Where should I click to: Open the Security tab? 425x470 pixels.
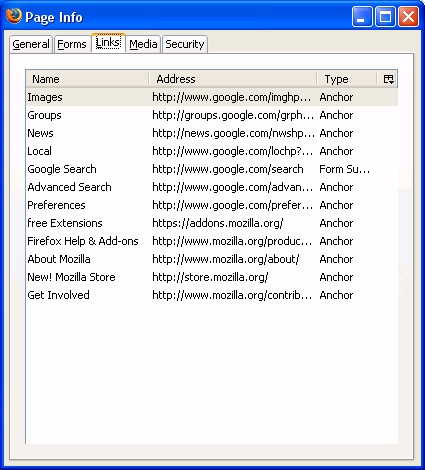(185, 44)
